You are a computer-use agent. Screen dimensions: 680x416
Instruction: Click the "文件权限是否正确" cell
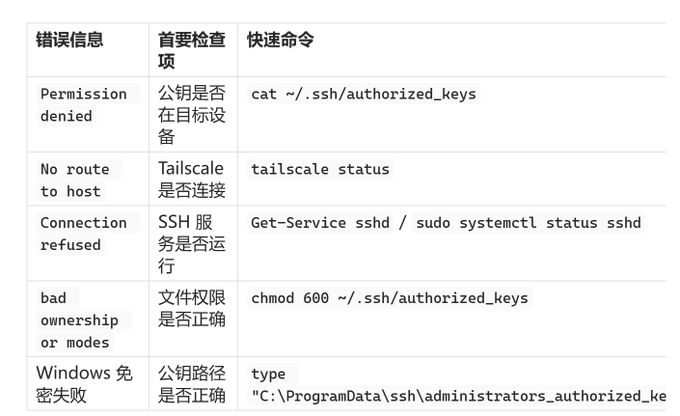pyautogui.click(x=192, y=308)
